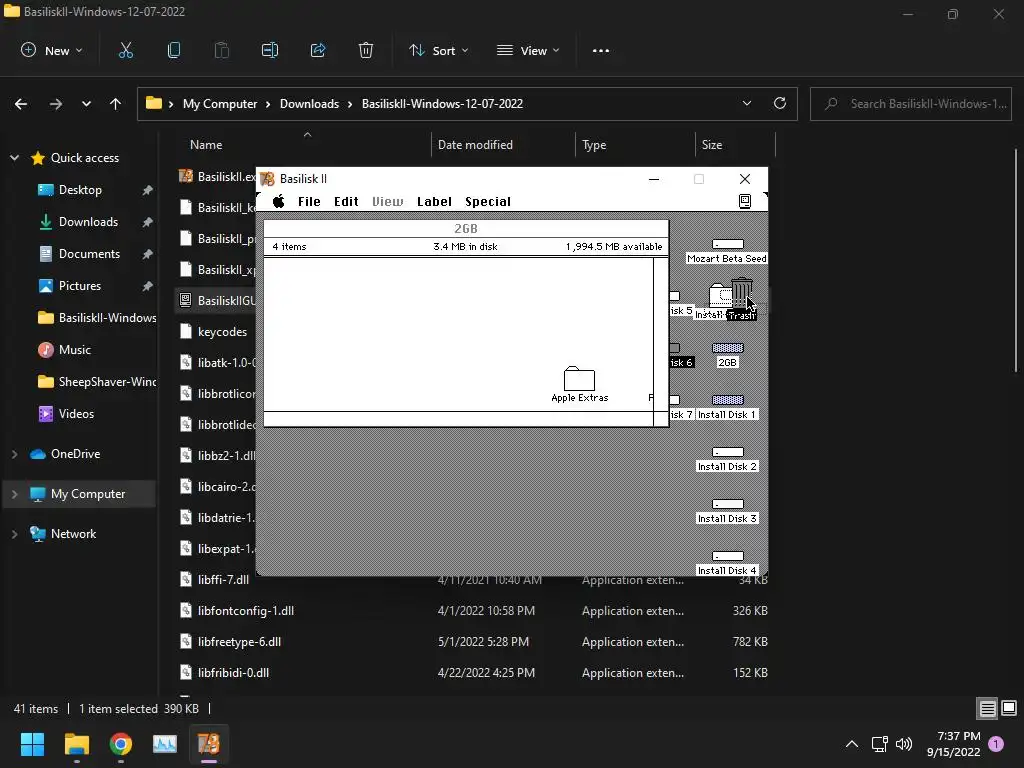Click the 2GB Finder window title bar
The image size is (1024, 768).
466,229
